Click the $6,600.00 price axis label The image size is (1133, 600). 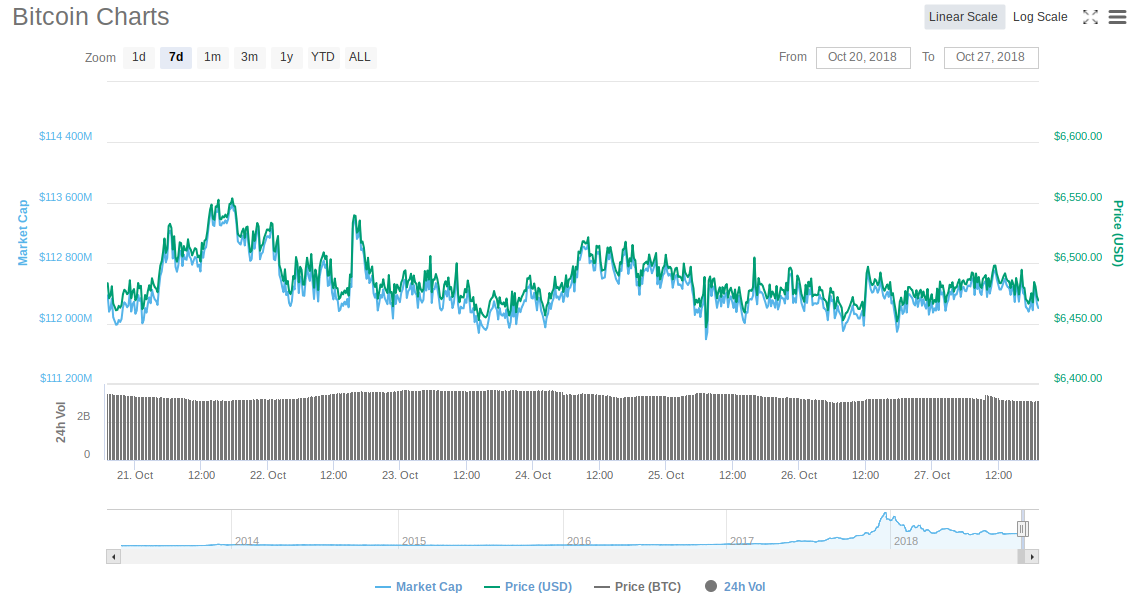point(1077,136)
